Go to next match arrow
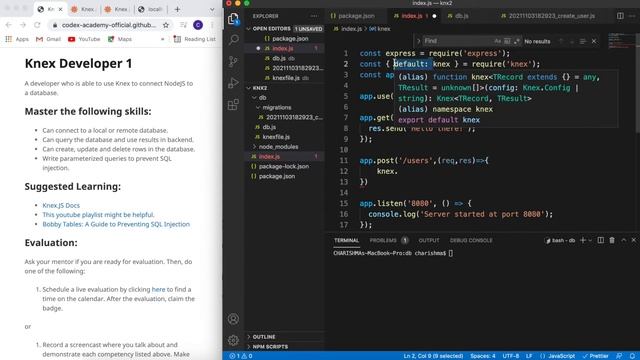The image size is (640, 360). tap(572, 41)
